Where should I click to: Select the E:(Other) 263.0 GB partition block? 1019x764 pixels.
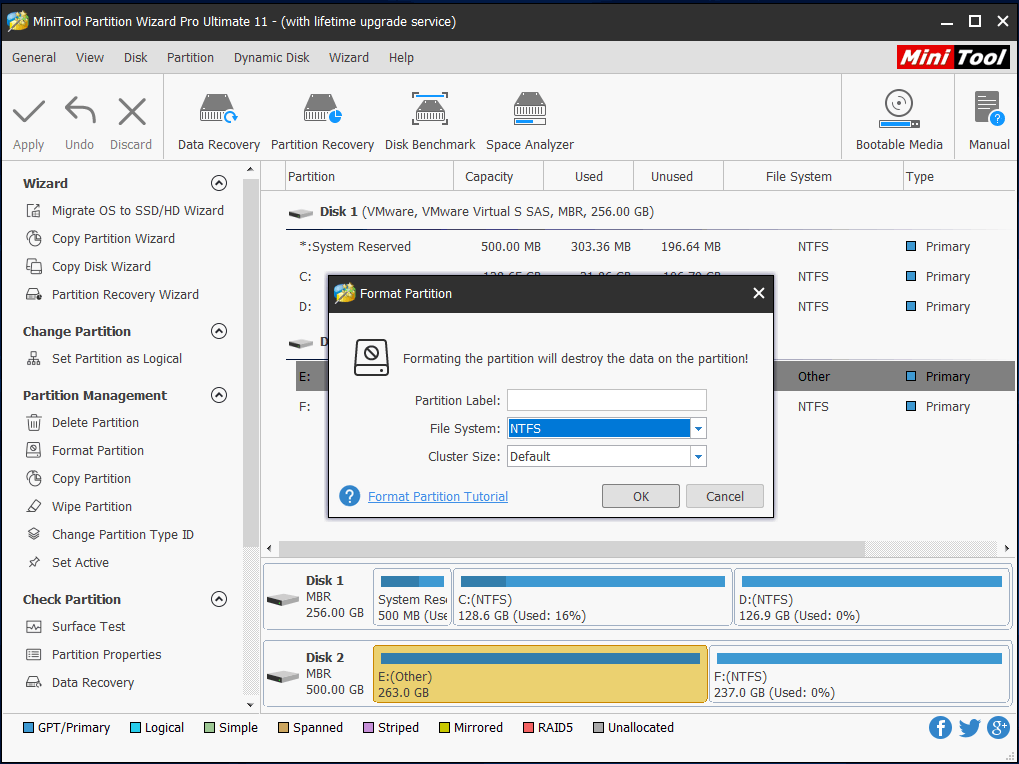click(540, 674)
